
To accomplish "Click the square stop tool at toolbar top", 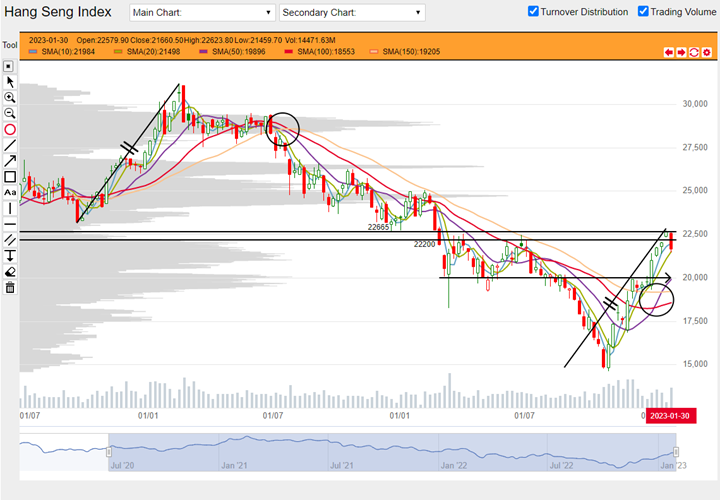I will coord(9,67).
